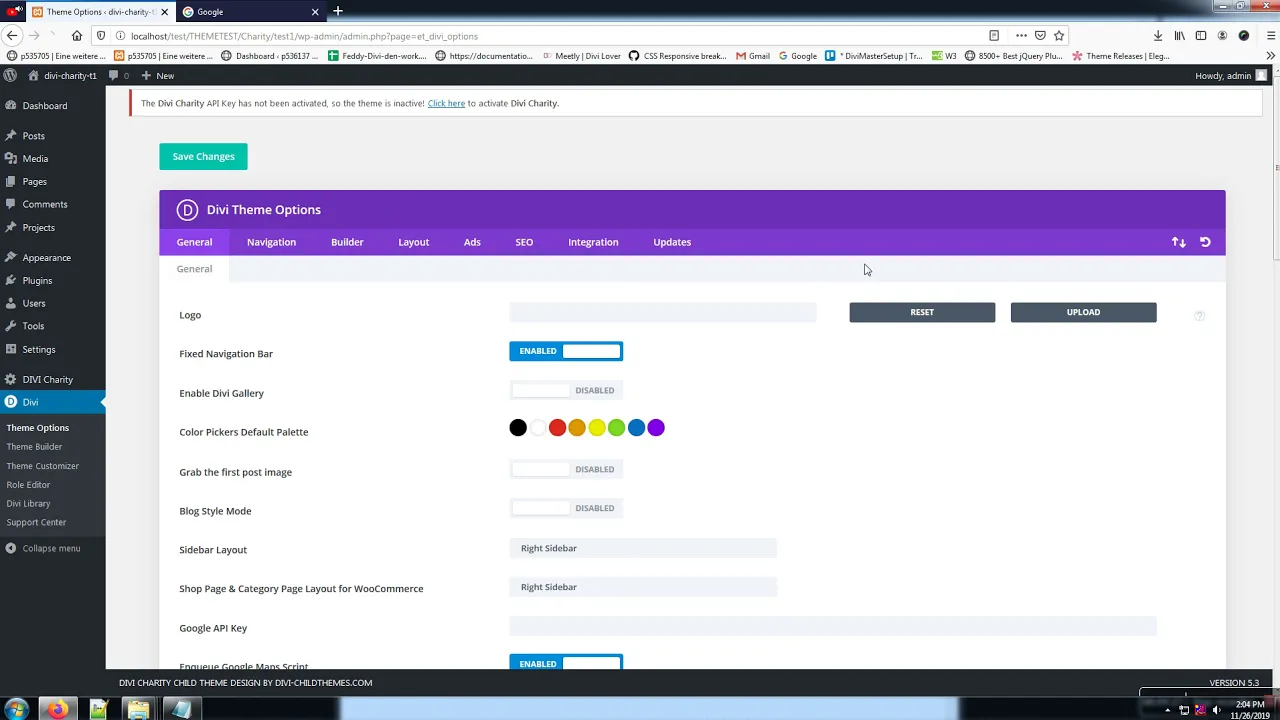Click browser address bar URL
The image size is (1280, 720).
(x=304, y=36)
